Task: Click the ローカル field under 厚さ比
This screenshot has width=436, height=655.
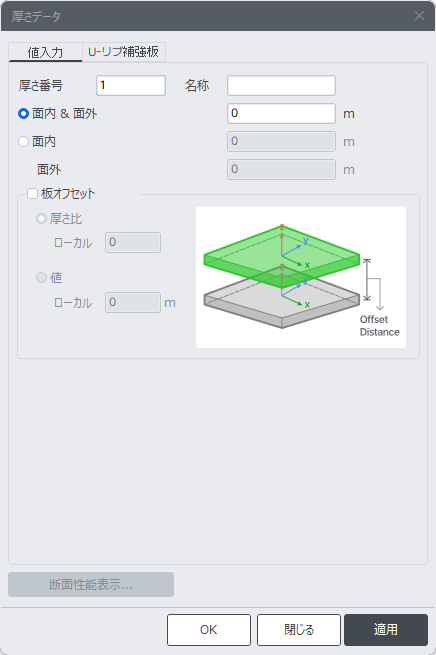Action: (133, 243)
